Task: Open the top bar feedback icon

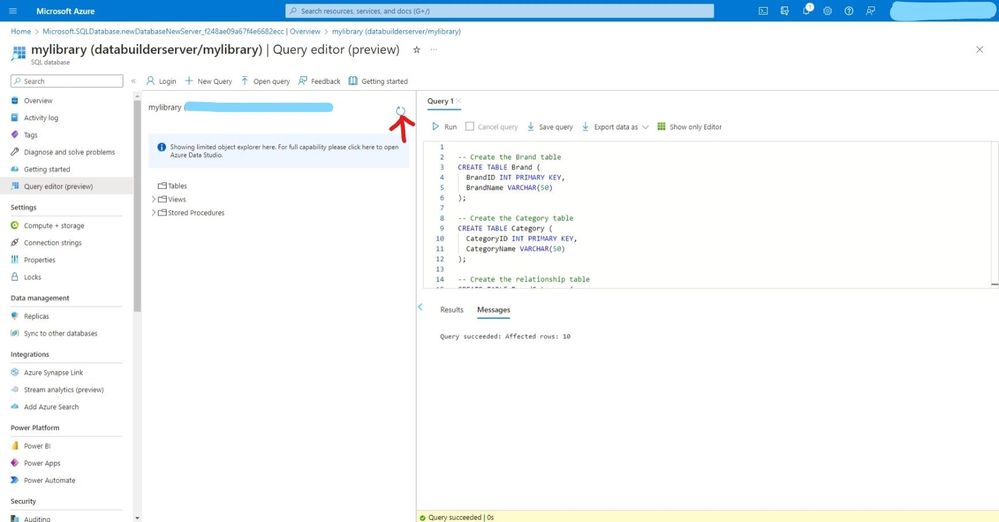Action: coord(870,11)
